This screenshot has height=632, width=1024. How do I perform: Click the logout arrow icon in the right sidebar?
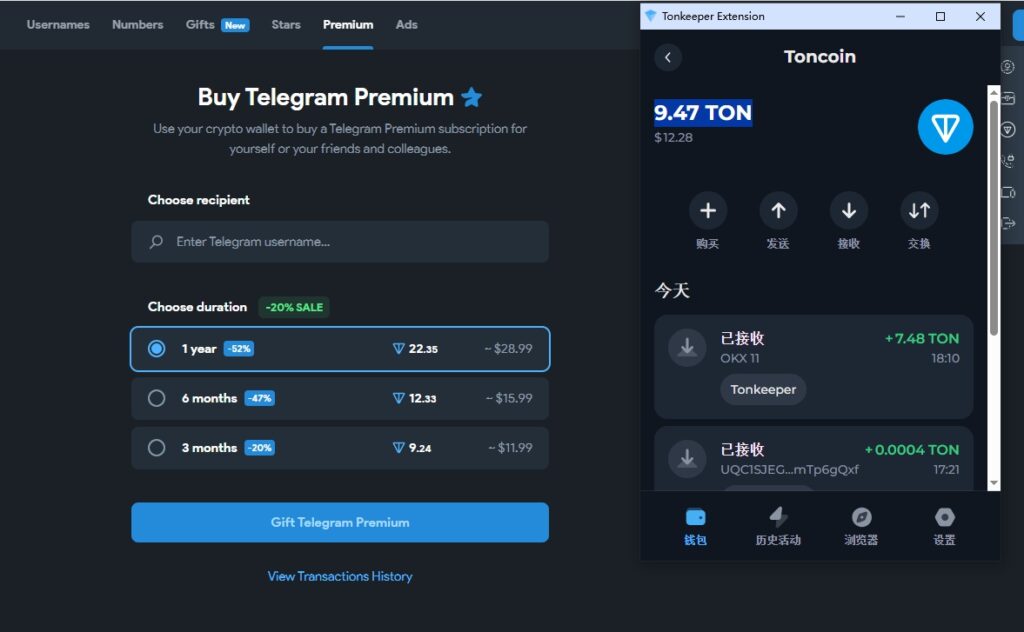[x=1008, y=224]
